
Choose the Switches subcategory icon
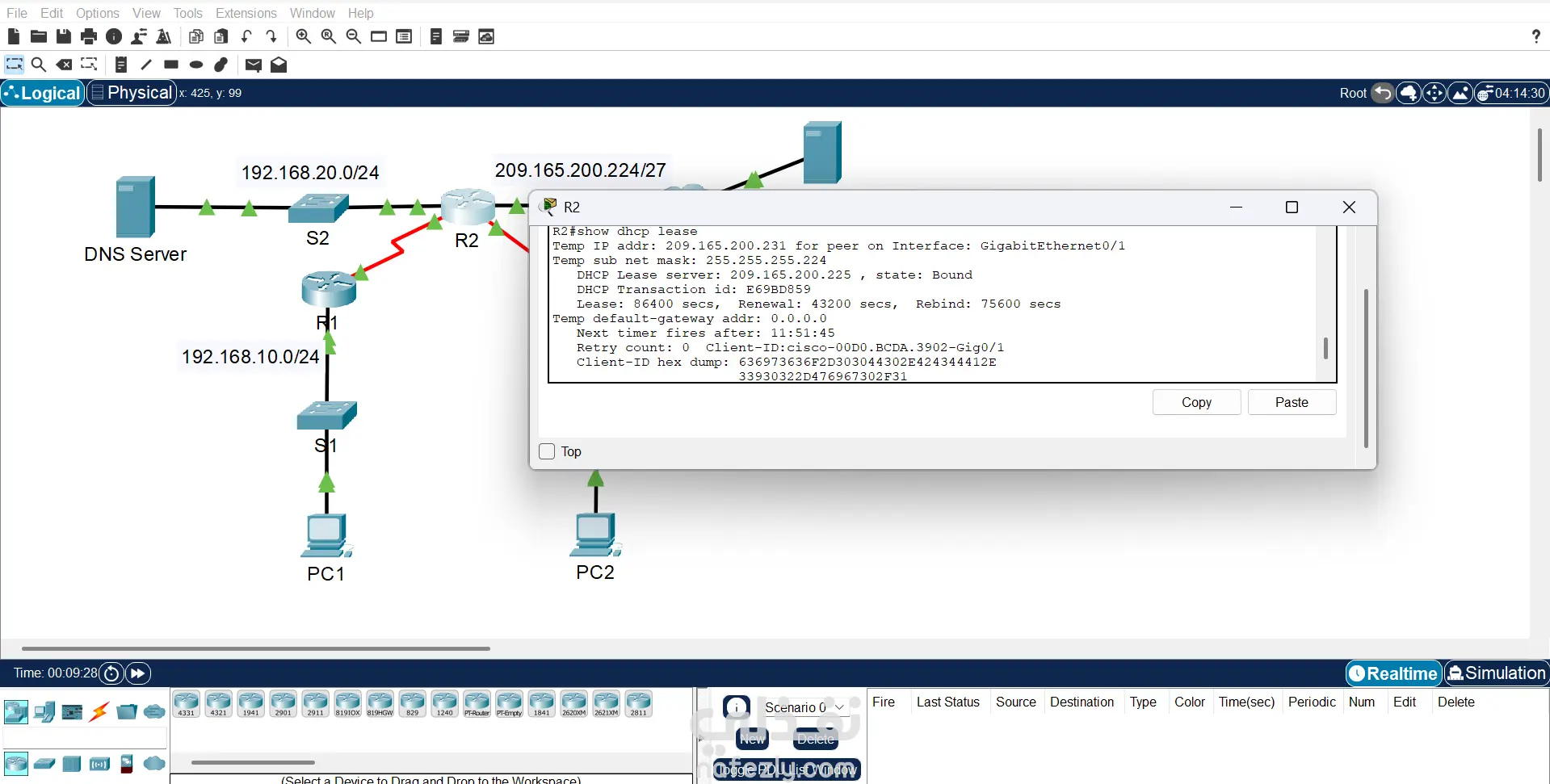click(44, 763)
